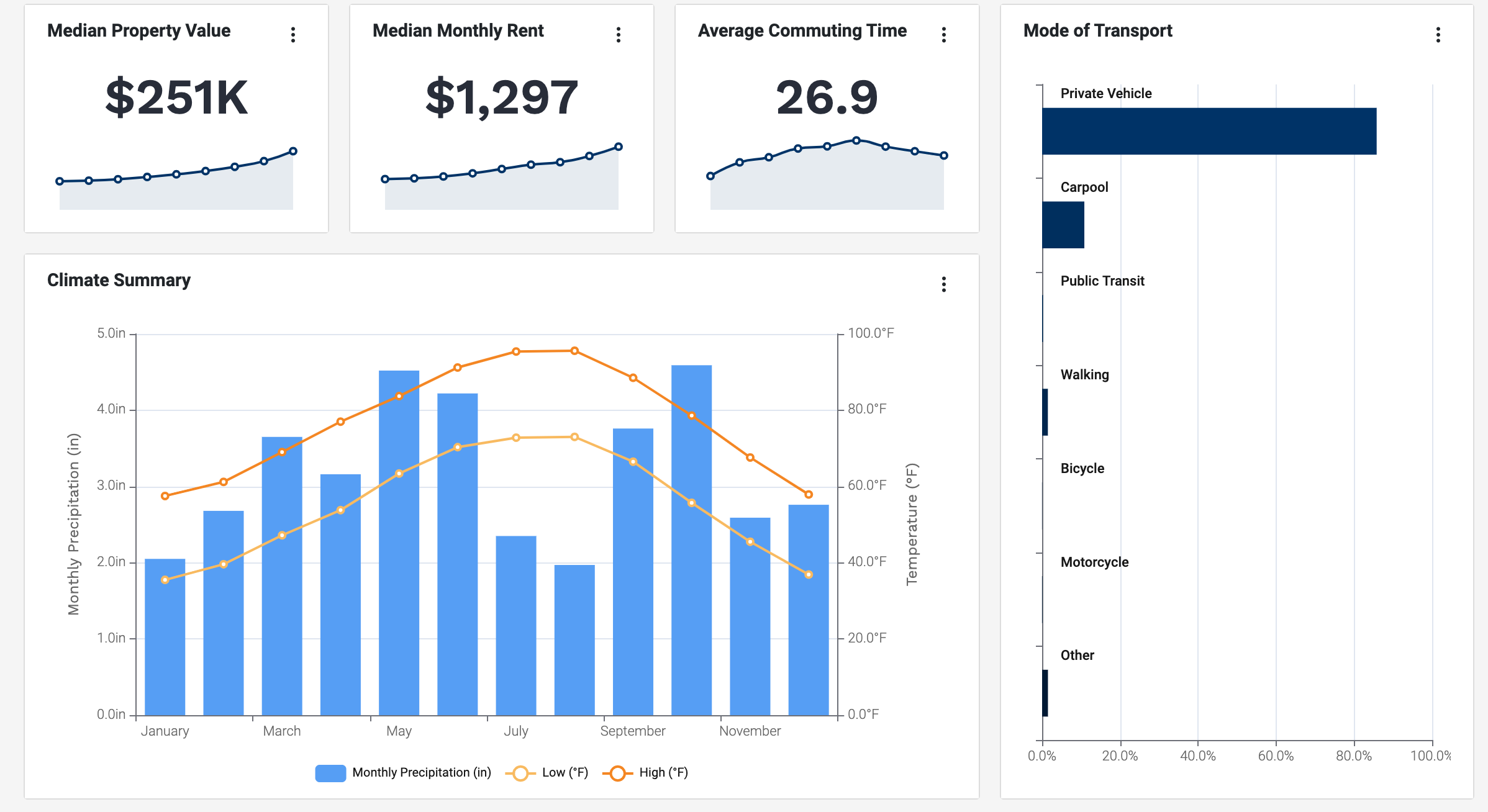Screen dimensions: 1488x812
Task: Click the $1,297 median rent value
Action: click(x=502, y=97)
